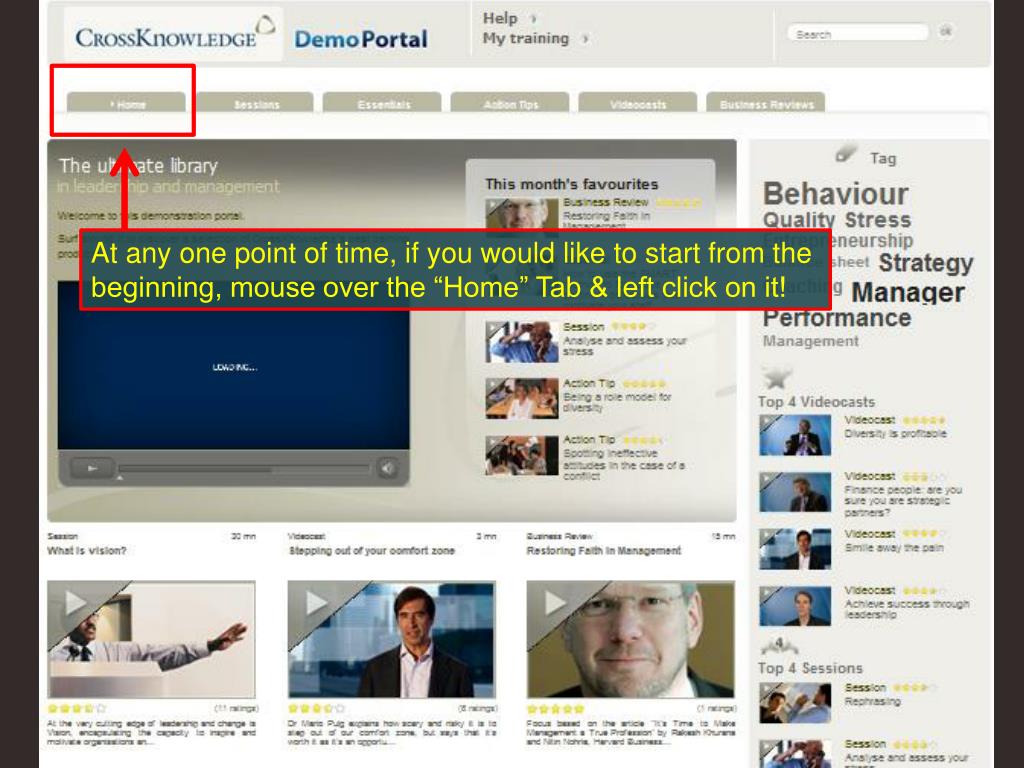Open Action Tip Spotting ineffective attitudes thumbnail

click(x=521, y=455)
